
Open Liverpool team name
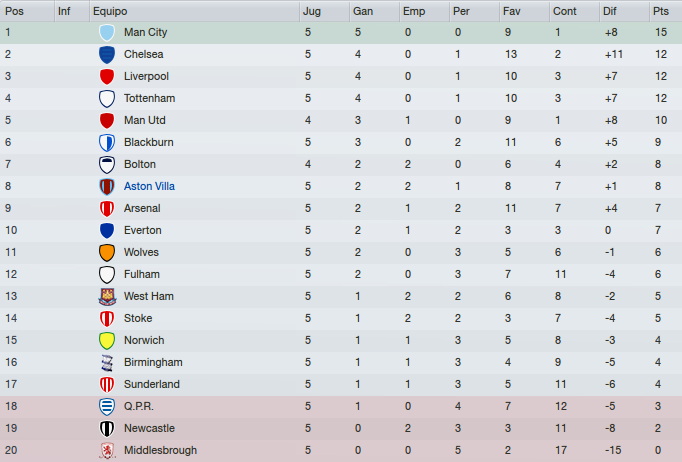pyautogui.click(x=146, y=76)
